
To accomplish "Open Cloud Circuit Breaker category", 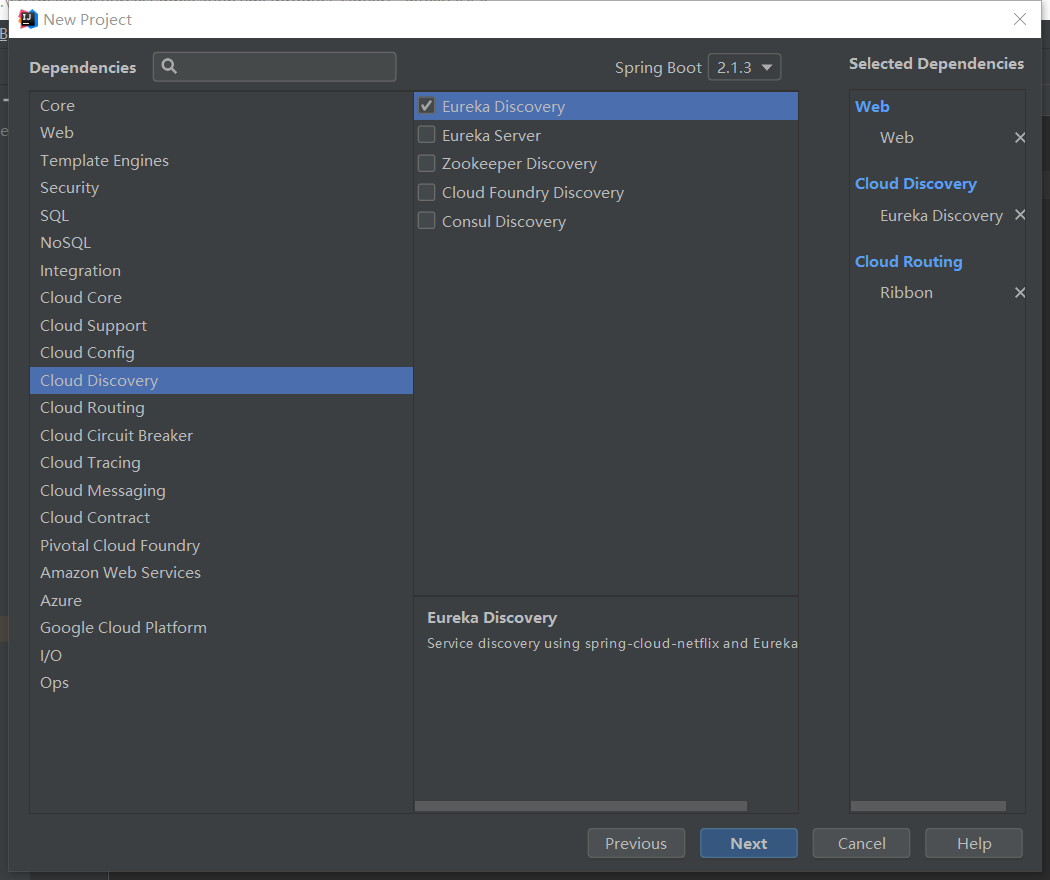I will pos(222,435).
